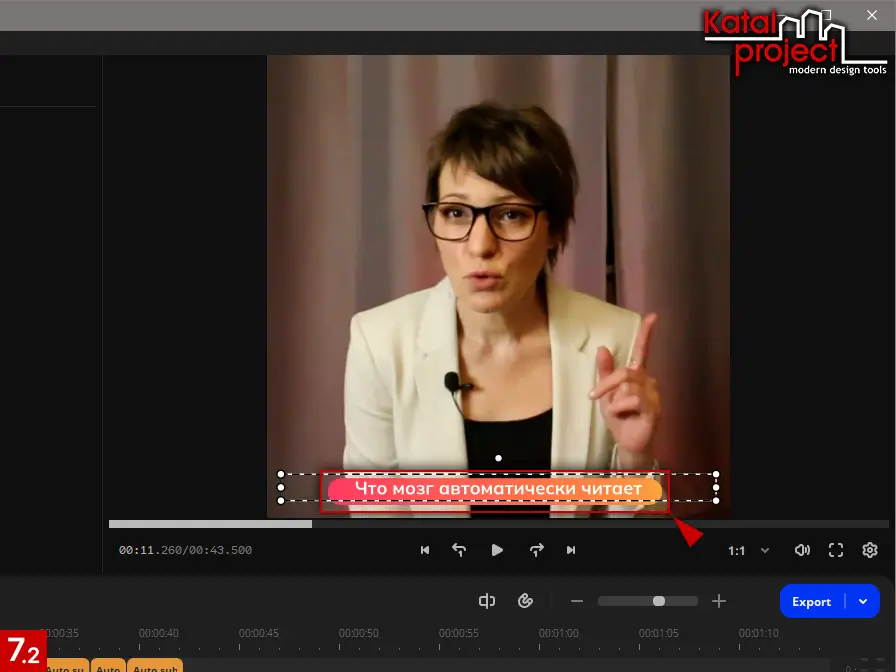The width and height of the screenshot is (896, 672).
Task: Click the undo arrow icon
Action: coord(459,550)
